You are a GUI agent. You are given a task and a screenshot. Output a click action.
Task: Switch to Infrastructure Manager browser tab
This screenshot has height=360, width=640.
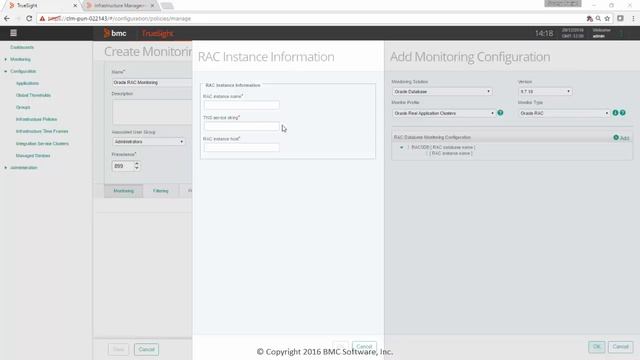click(x=119, y=6)
